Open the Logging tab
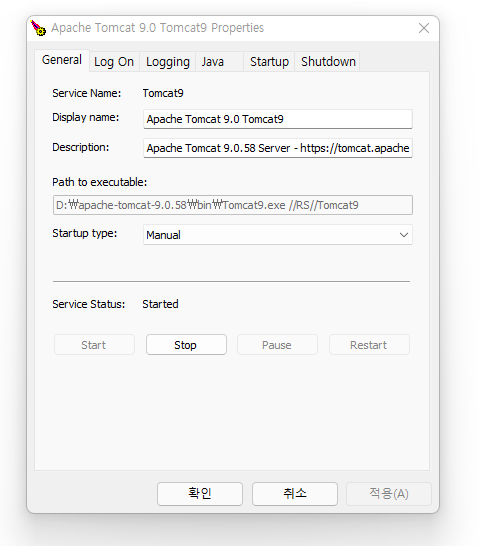 pyautogui.click(x=168, y=62)
